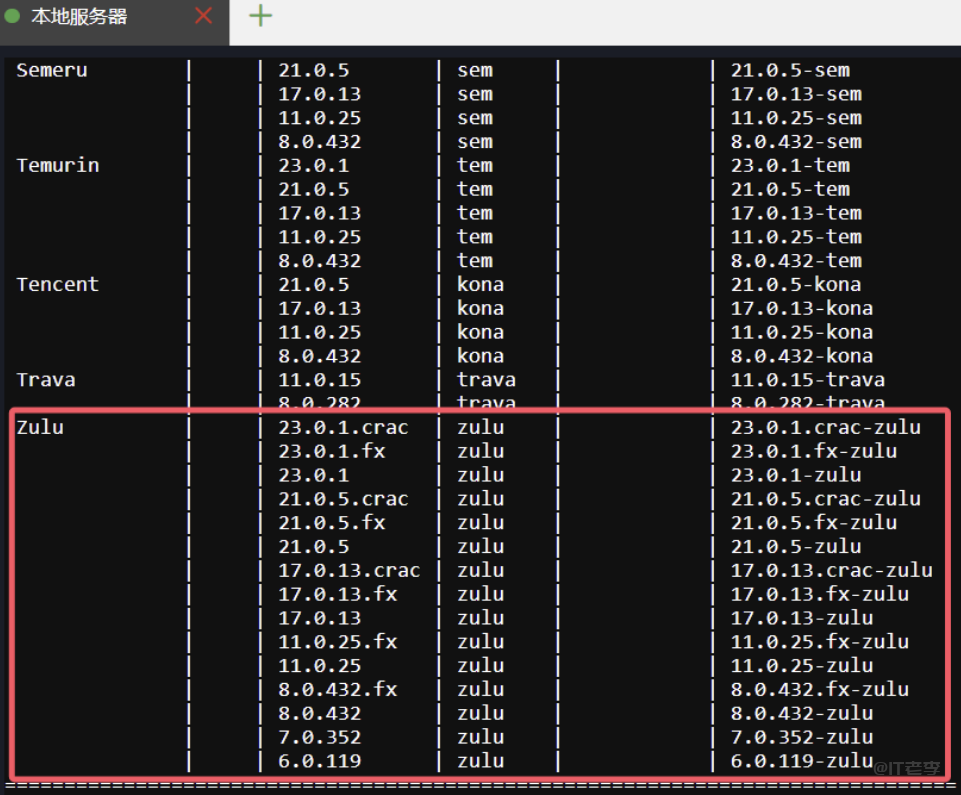Close the 本地服务器 tab
This screenshot has width=961, height=795.
tap(204, 16)
